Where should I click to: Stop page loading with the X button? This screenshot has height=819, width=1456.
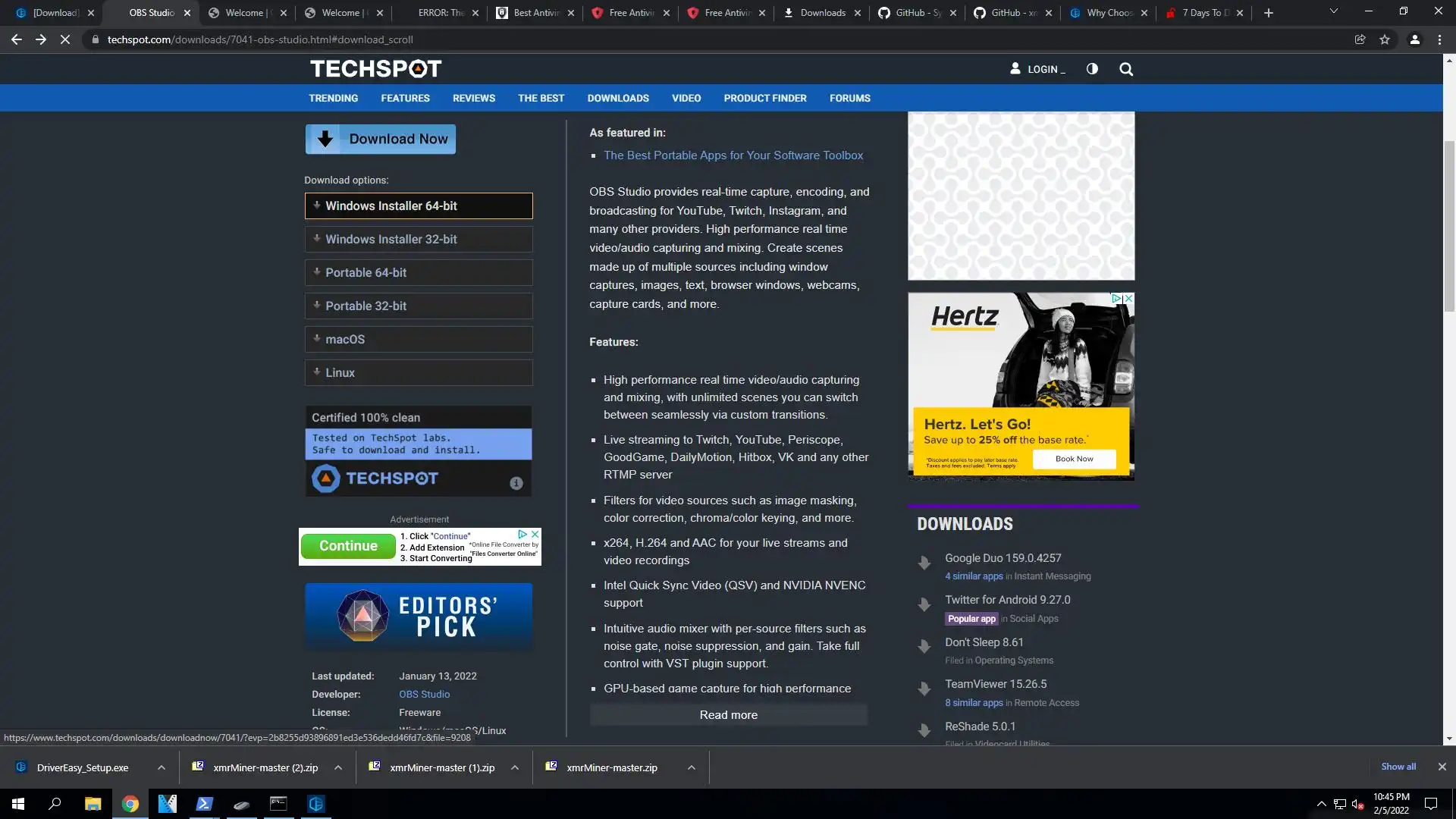point(65,39)
